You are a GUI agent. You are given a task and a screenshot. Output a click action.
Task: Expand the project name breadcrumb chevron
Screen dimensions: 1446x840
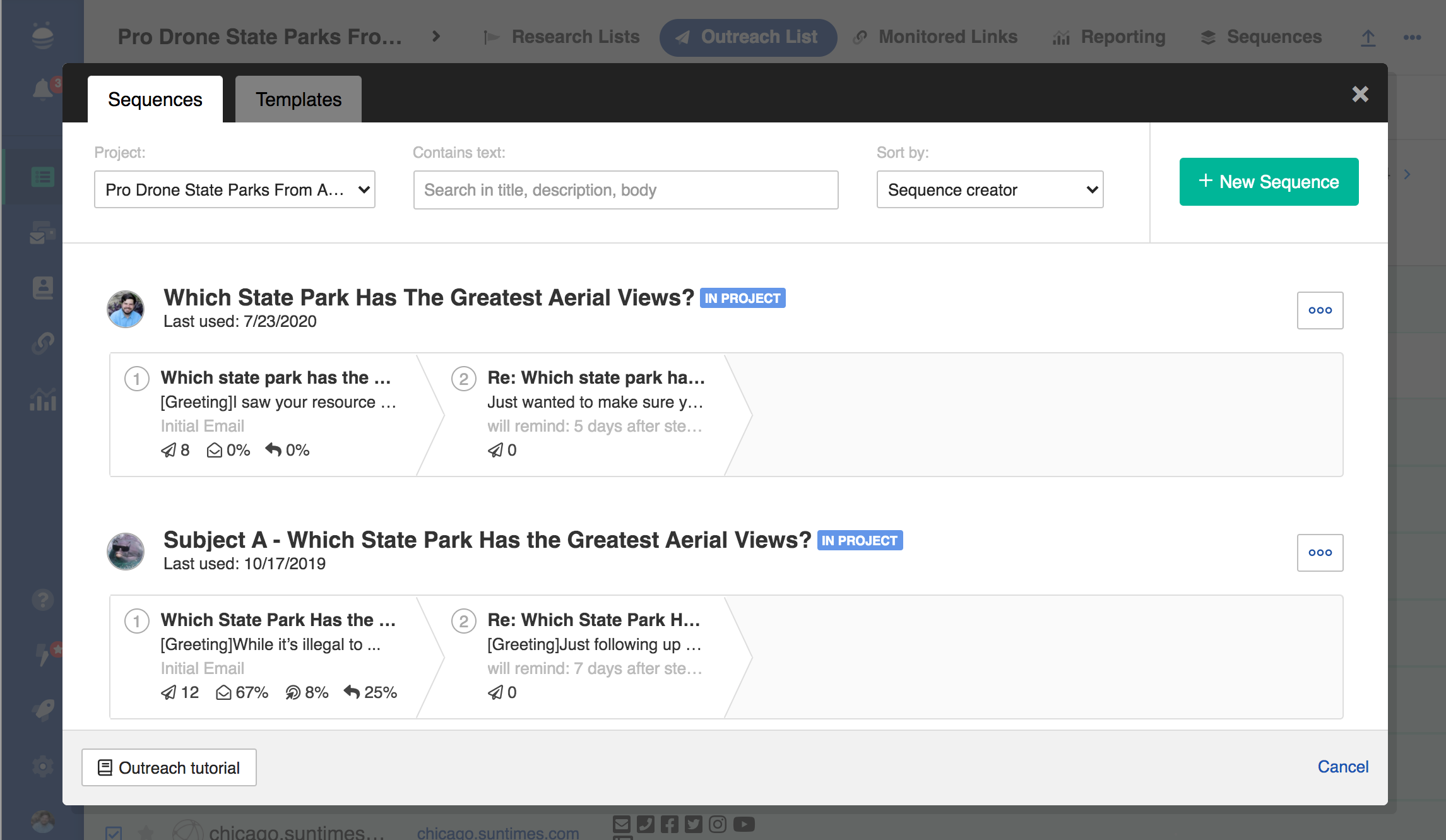tap(436, 37)
